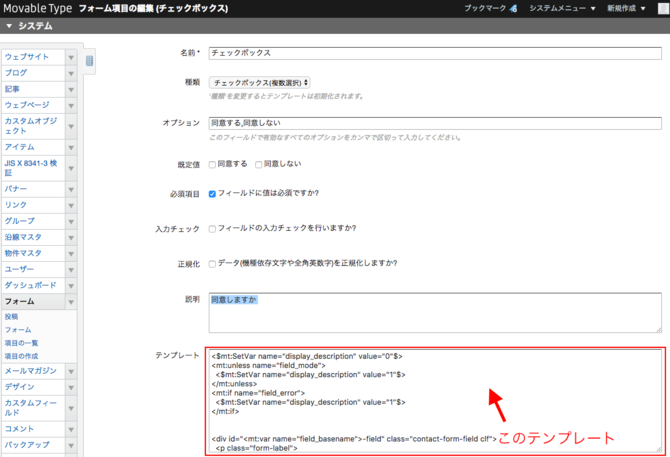Image resolution: width=670 pixels, height=457 pixels.
Task: Expand the 物件マスタ menu arrow
Action: 71,254
